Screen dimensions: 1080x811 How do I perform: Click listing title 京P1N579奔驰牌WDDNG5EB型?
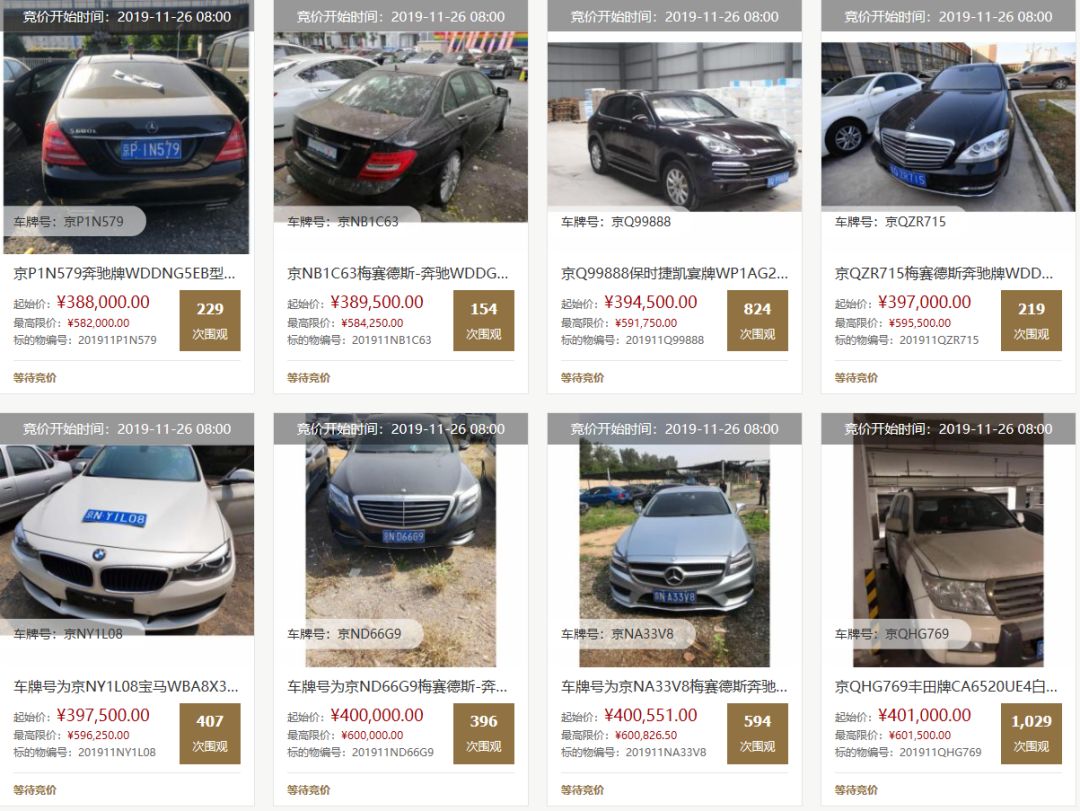click(125, 274)
